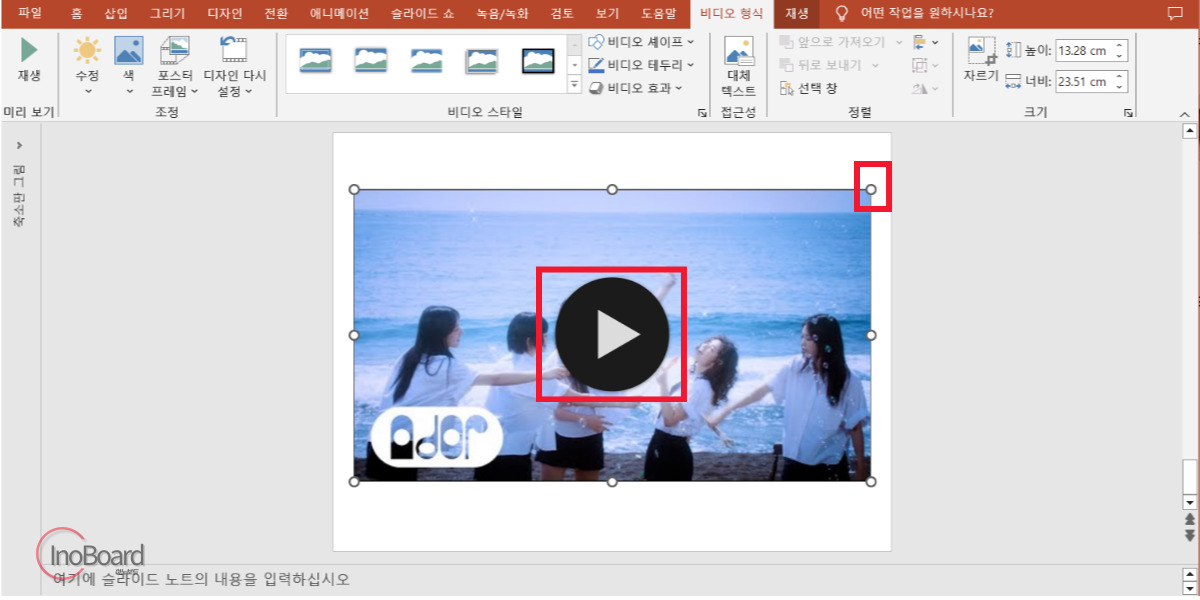Switch to the 슬라이드 쇼 tab
The height and width of the screenshot is (600, 1200).
click(420, 14)
